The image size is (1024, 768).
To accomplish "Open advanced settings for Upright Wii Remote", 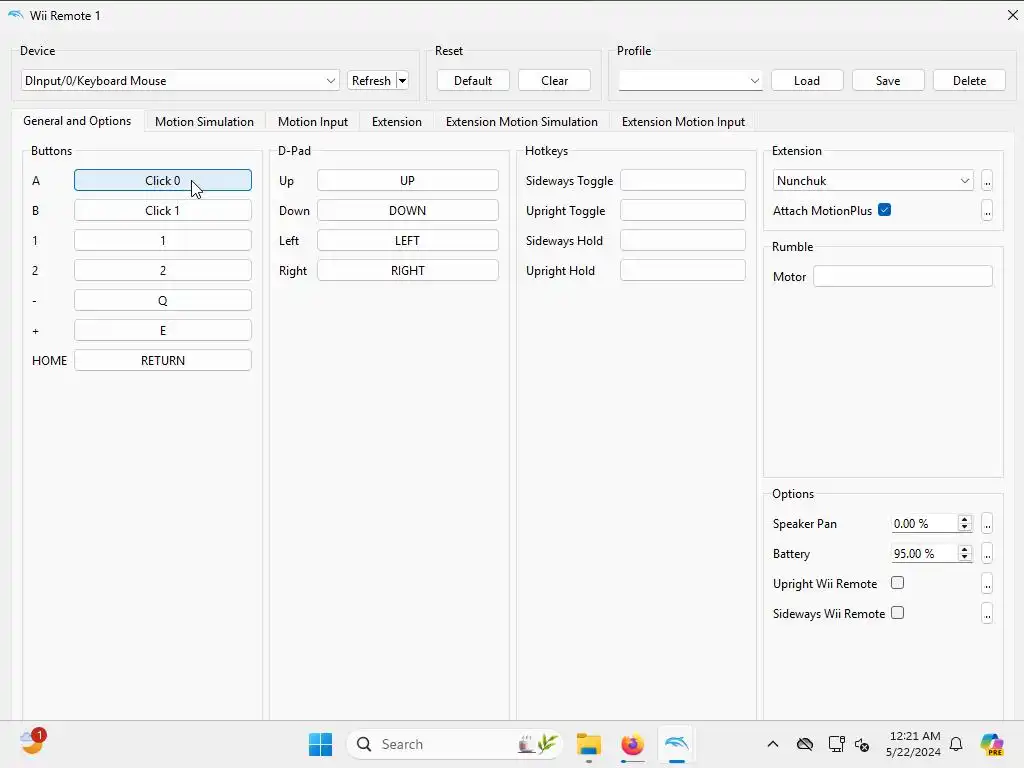I will (x=987, y=583).
